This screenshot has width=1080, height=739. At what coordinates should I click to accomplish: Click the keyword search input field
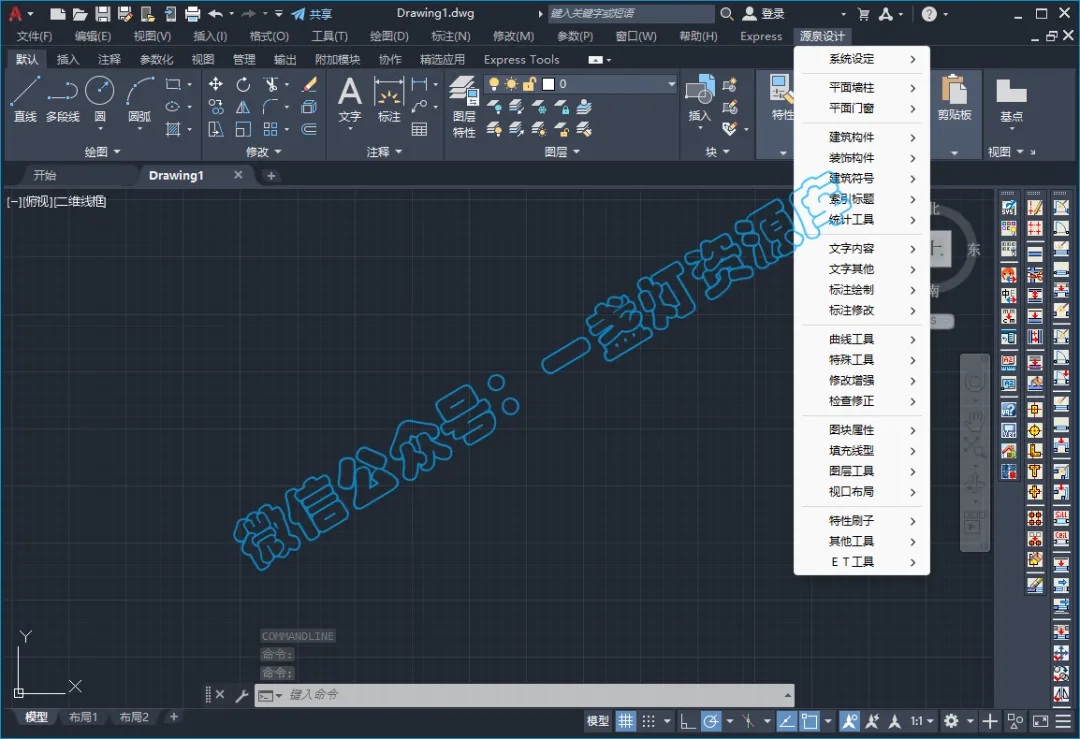tap(631, 13)
